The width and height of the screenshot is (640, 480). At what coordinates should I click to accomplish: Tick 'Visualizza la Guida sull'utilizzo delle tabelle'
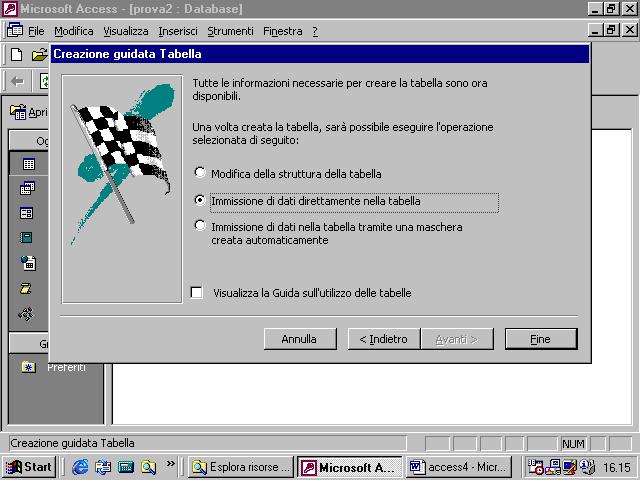[301, 293]
